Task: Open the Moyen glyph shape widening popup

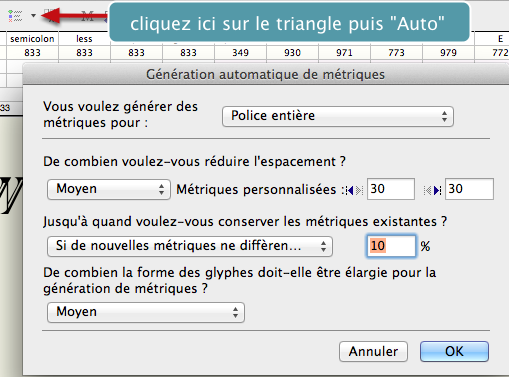Action: 146,312
